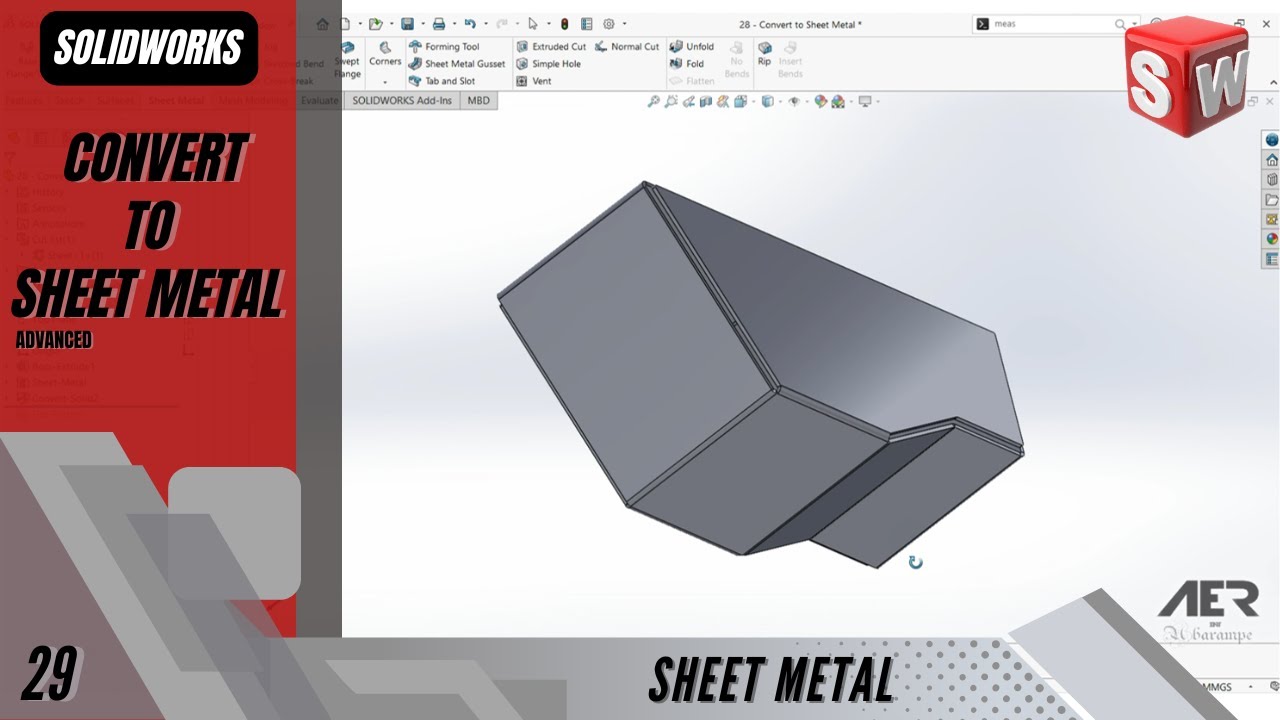This screenshot has width=1280, height=720.
Task: Rebuild the model with the traffic light icon
Action: [564, 24]
